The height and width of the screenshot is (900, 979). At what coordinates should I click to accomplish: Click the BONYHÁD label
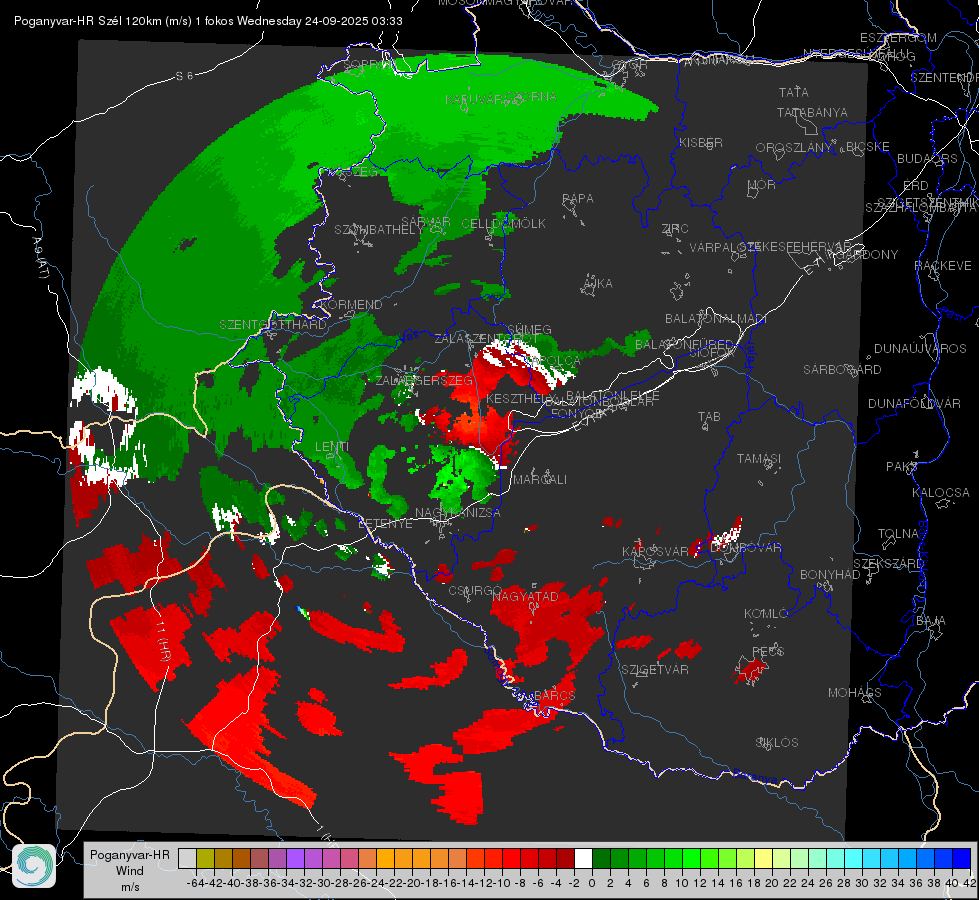[830, 574]
